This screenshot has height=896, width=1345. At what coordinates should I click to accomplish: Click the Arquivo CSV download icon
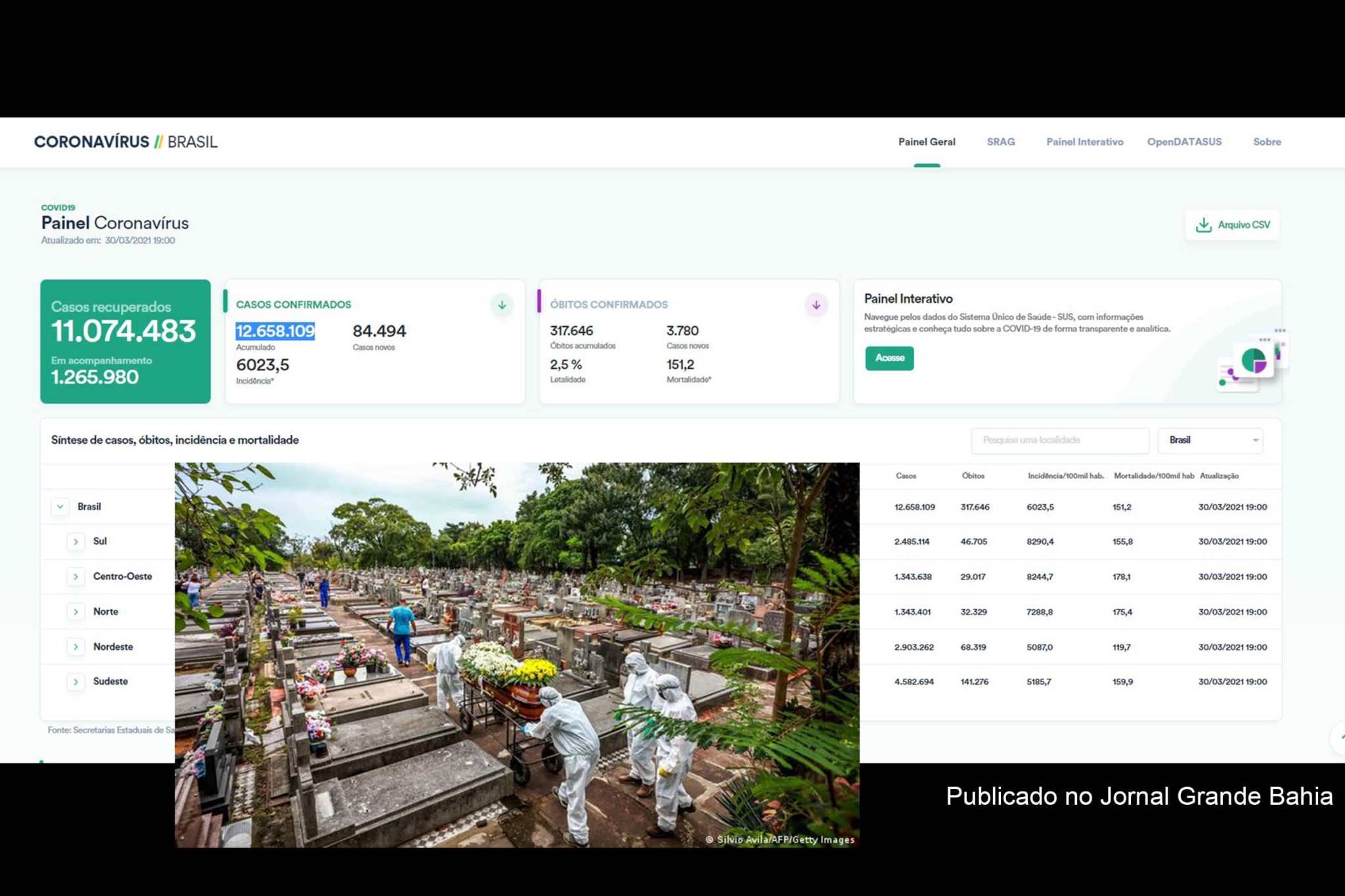(x=1204, y=224)
